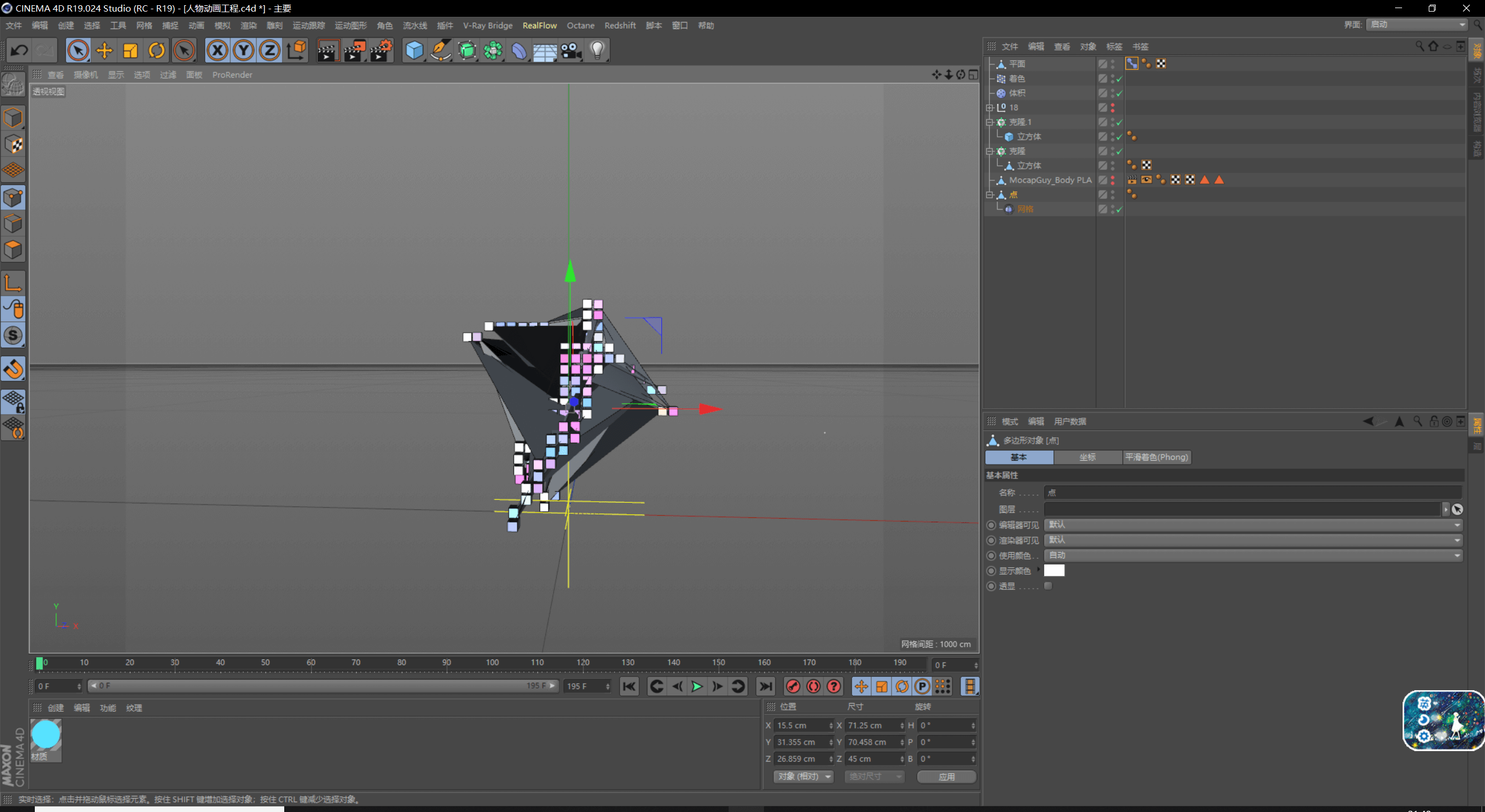Add a Cube primitive object
Image resolution: width=1485 pixels, height=812 pixels.
tap(414, 50)
